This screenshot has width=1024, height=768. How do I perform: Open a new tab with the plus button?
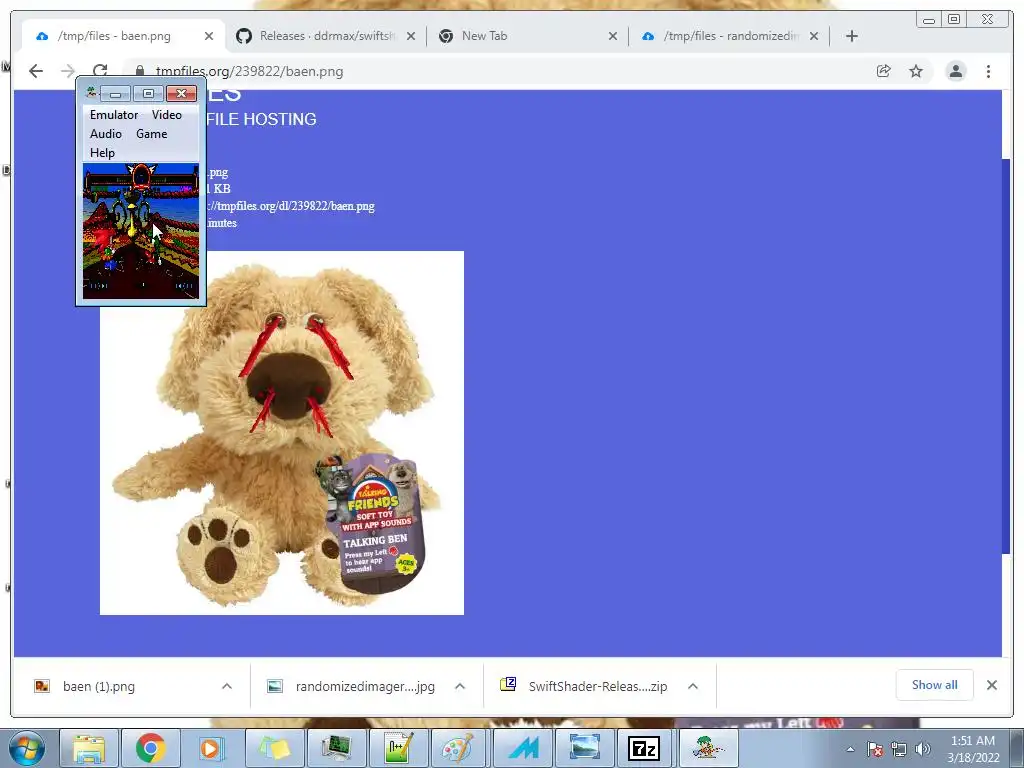tap(852, 36)
